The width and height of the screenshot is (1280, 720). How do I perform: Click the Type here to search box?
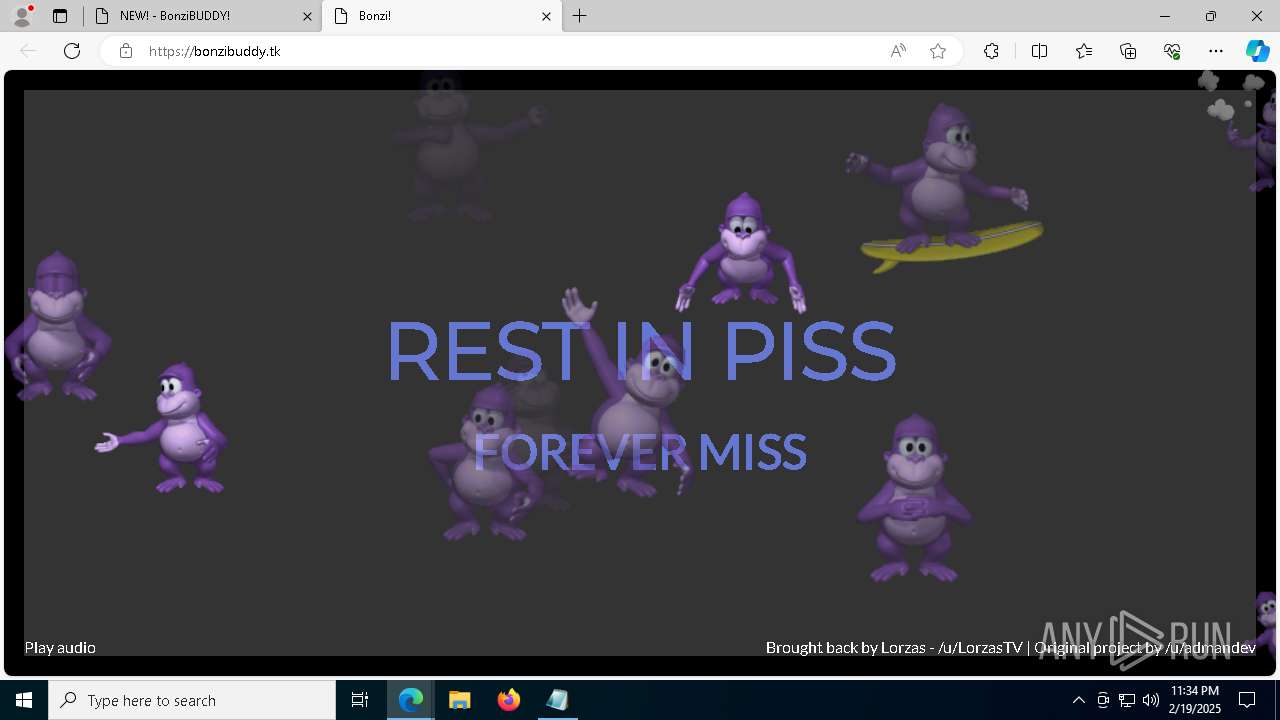pyautogui.click(x=192, y=700)
